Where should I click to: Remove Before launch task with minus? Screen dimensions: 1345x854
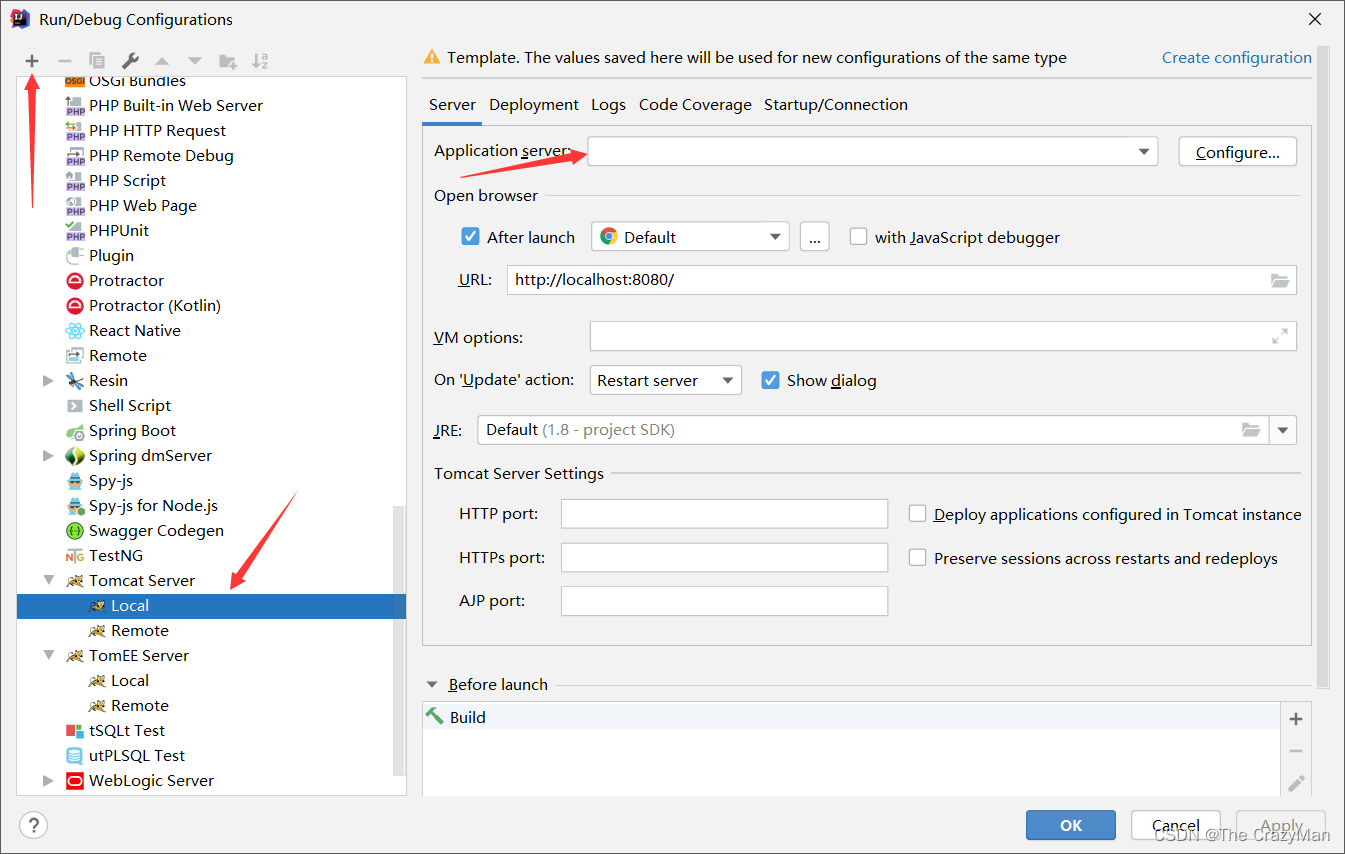(1296, 751)
